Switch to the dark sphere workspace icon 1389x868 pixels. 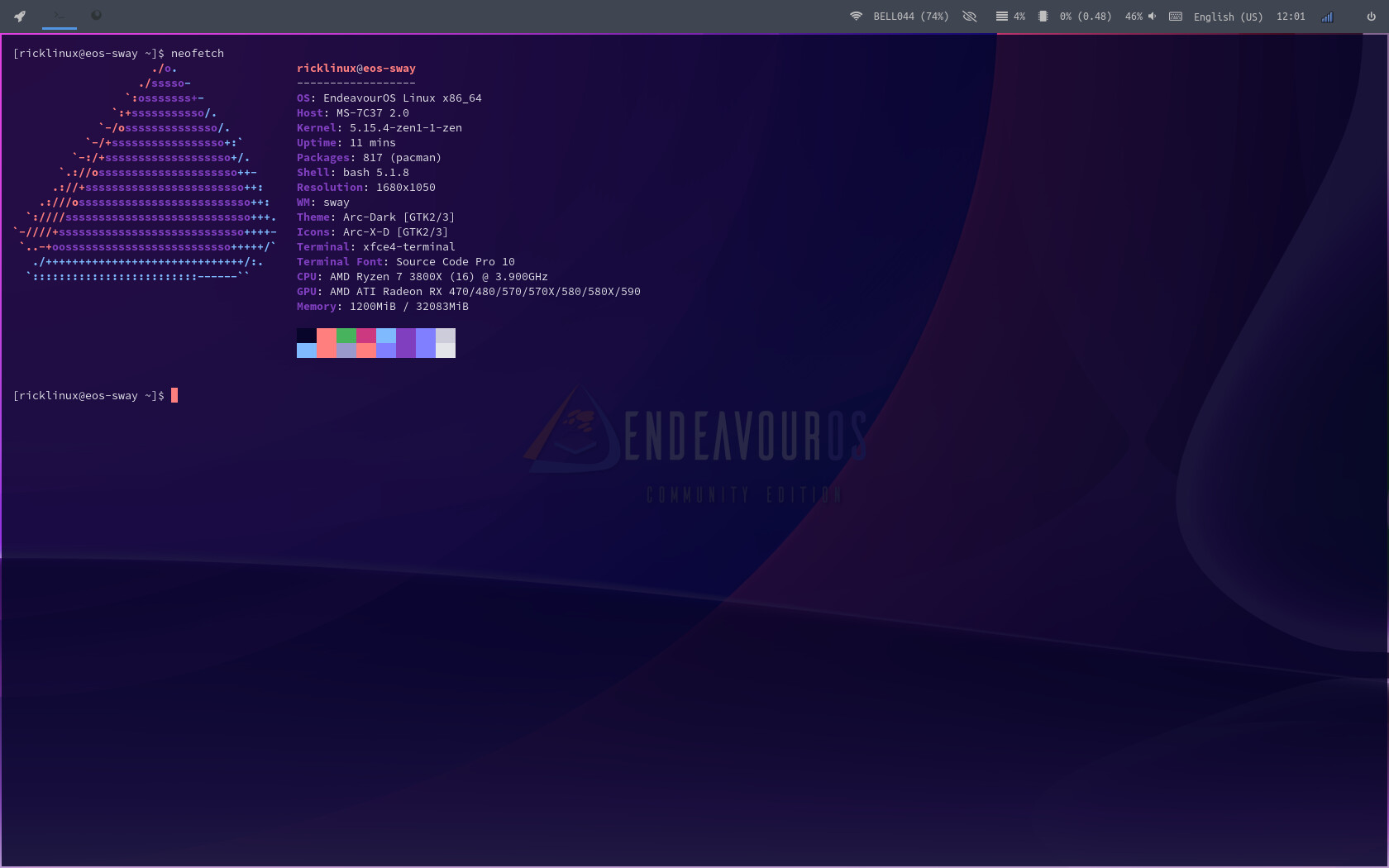point(97,15)
